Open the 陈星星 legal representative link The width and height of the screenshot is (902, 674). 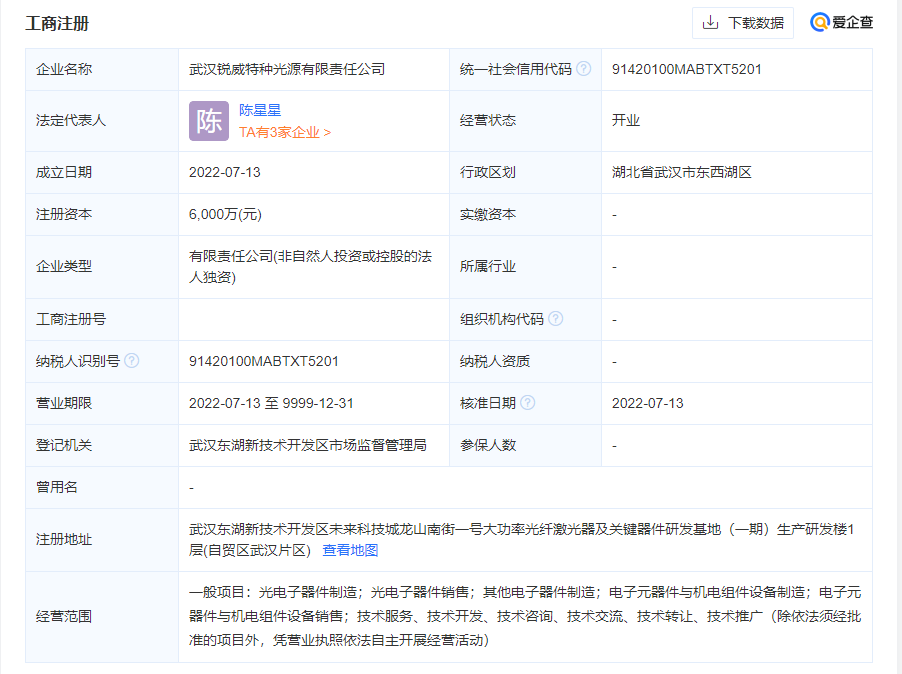258,110
